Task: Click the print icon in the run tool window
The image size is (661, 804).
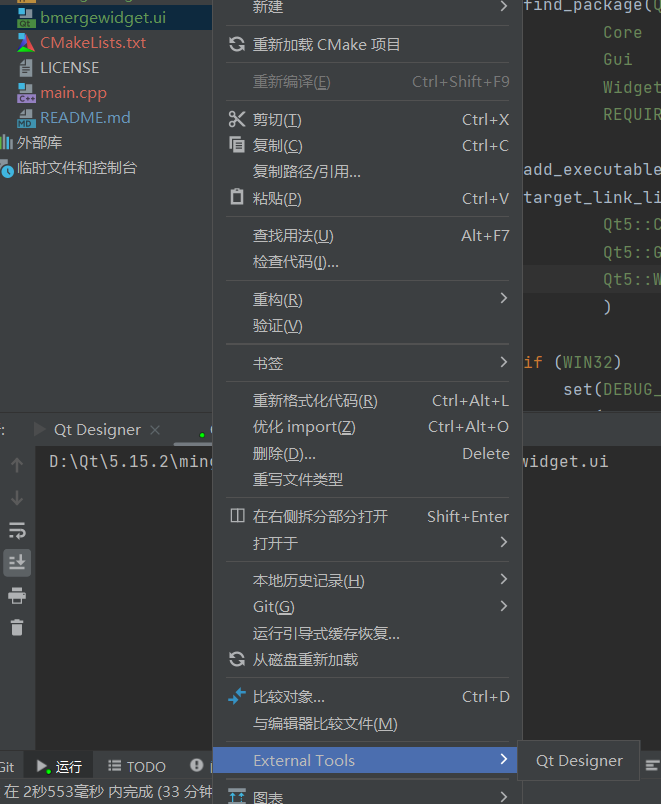Action: [16, 594]
